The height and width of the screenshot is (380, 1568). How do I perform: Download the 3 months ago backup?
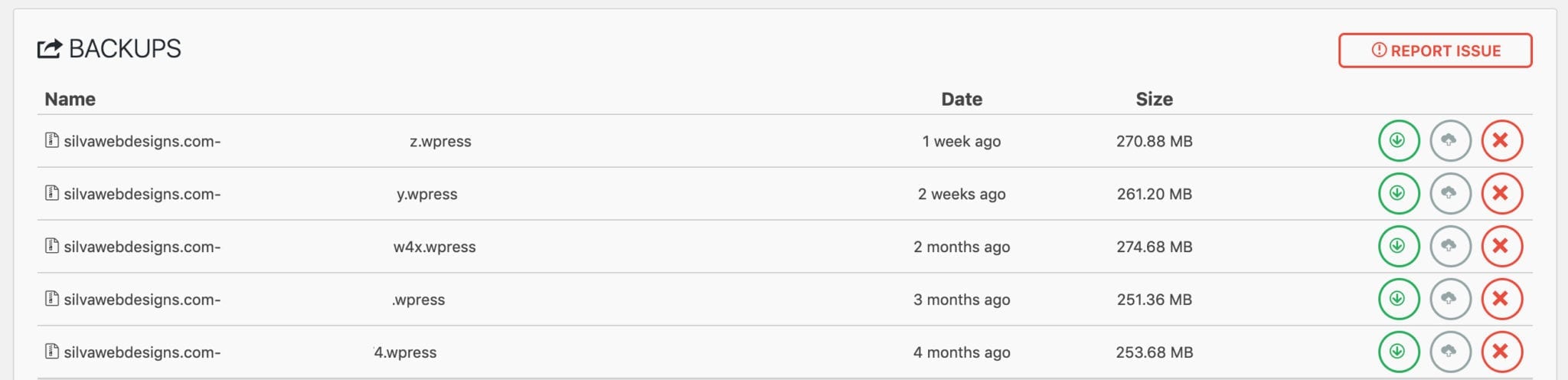1399,300
